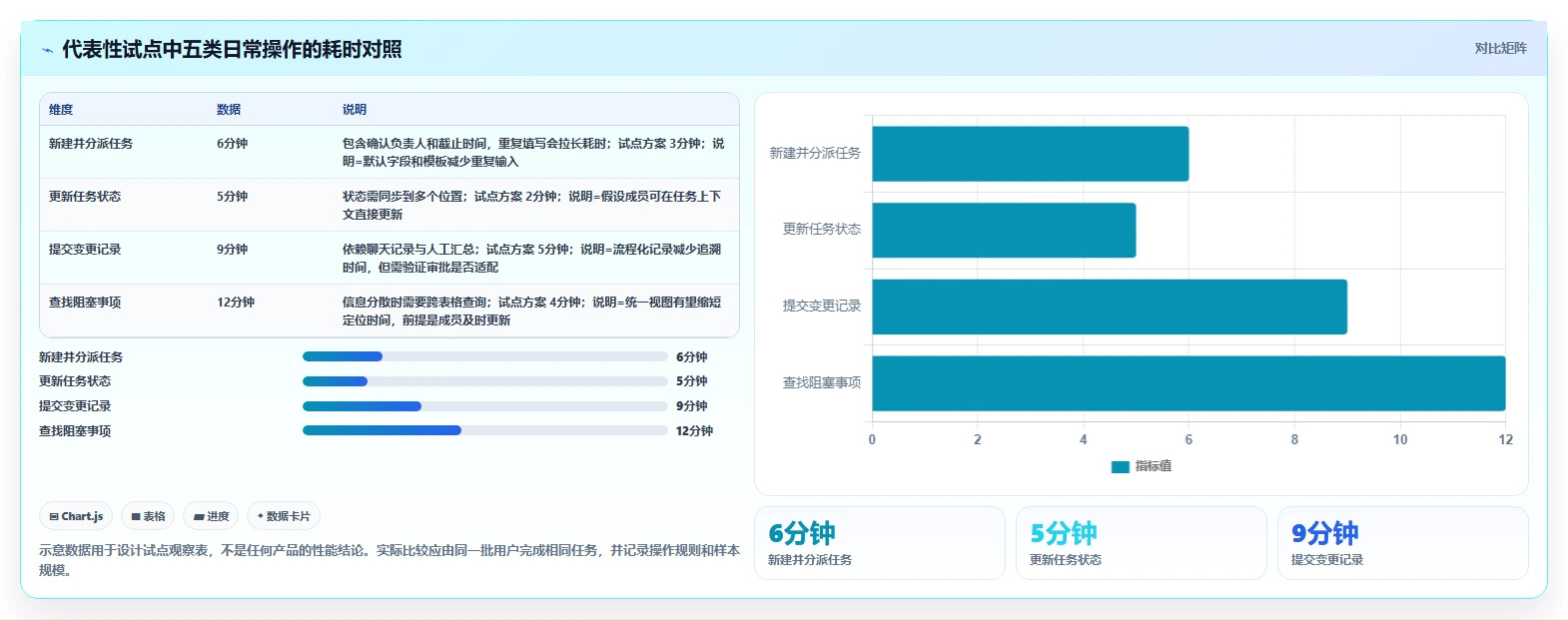
Task: Click the 数据 column header
Action: click(229, 110)
